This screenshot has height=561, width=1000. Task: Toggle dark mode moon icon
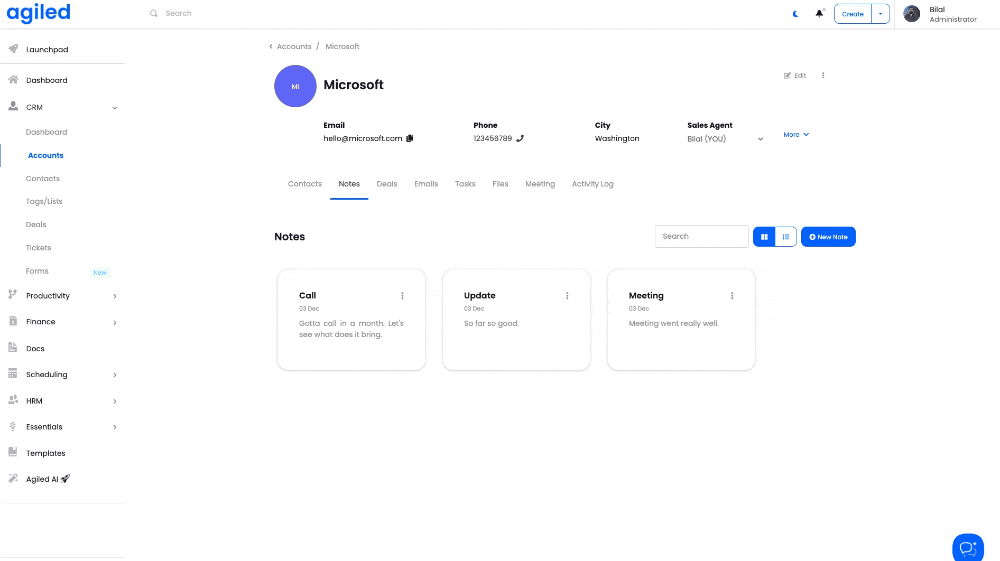tap(795, 13)
